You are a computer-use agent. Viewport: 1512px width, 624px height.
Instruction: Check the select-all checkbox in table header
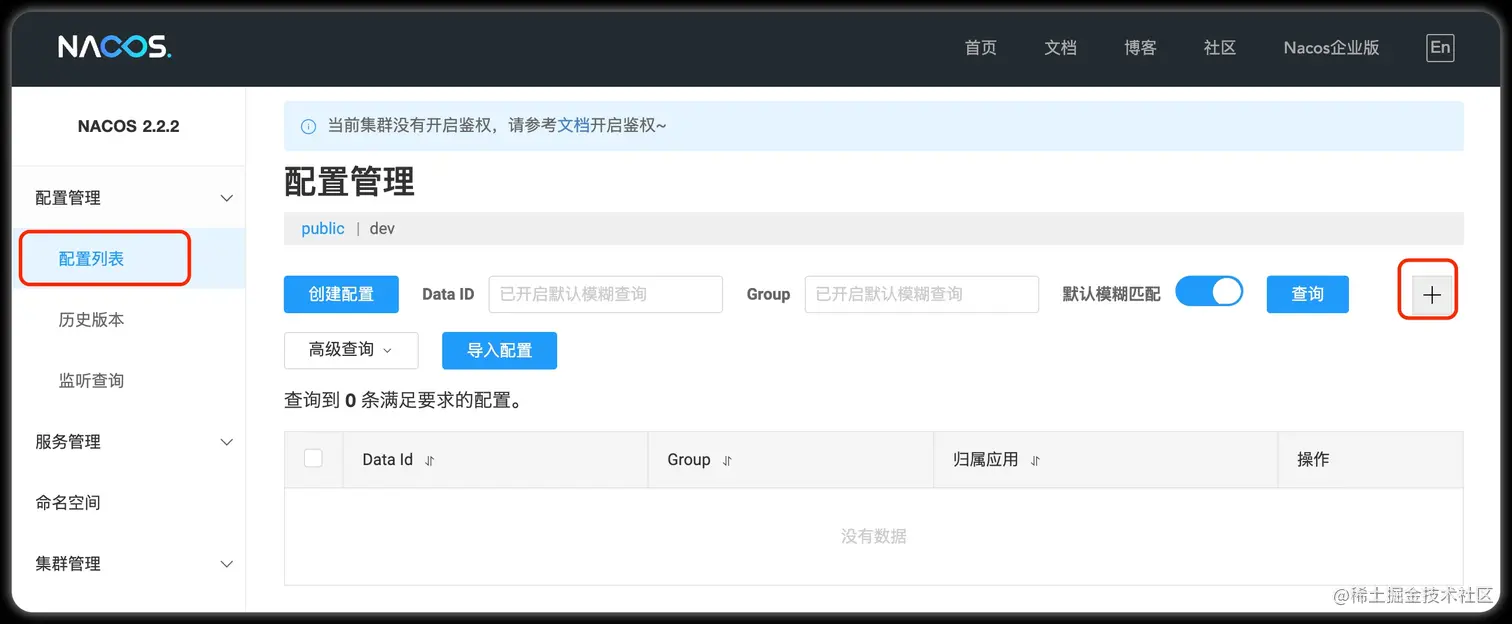[x=313, y=458]
